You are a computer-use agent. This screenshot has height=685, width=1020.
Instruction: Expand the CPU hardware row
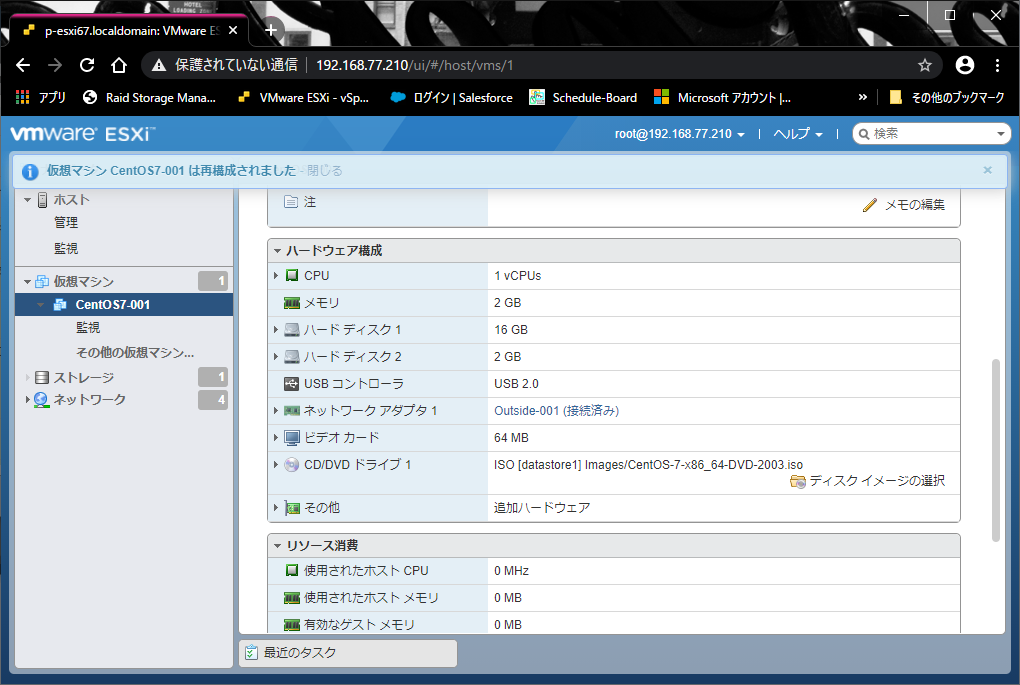(x=276, y=276)
